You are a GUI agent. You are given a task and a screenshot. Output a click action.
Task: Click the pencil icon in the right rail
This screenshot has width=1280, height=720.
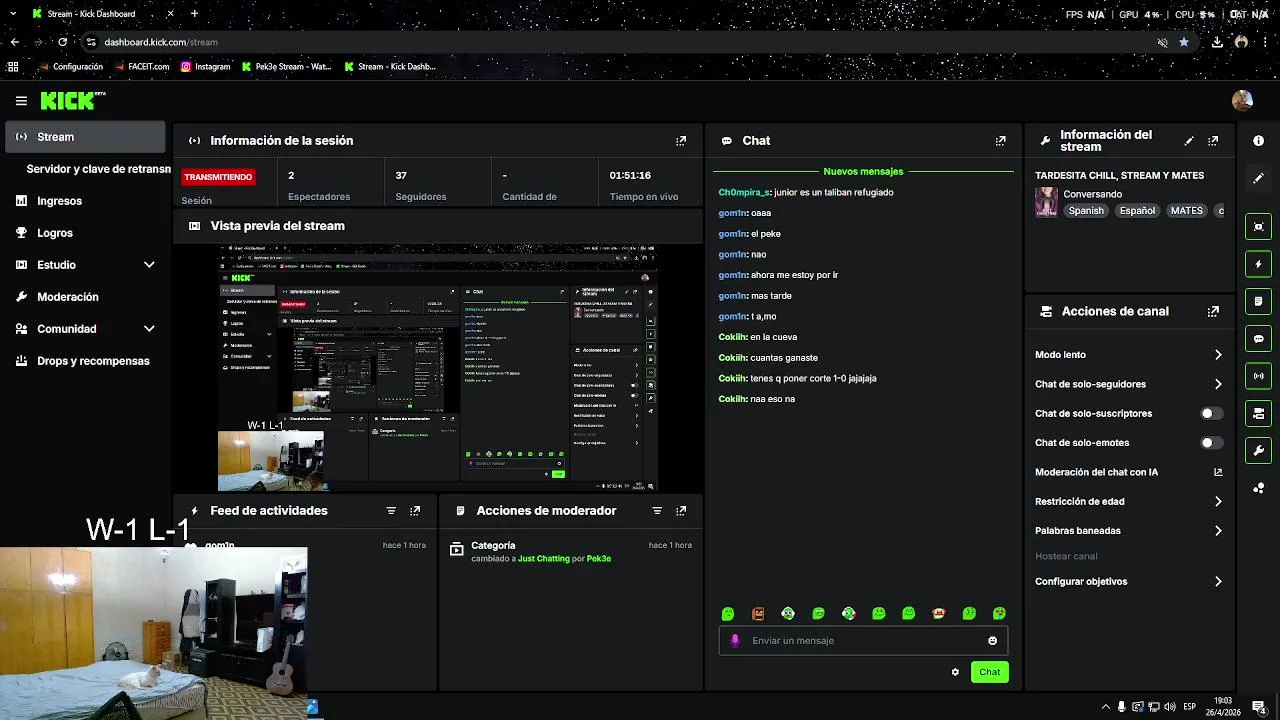[1258, 178]
